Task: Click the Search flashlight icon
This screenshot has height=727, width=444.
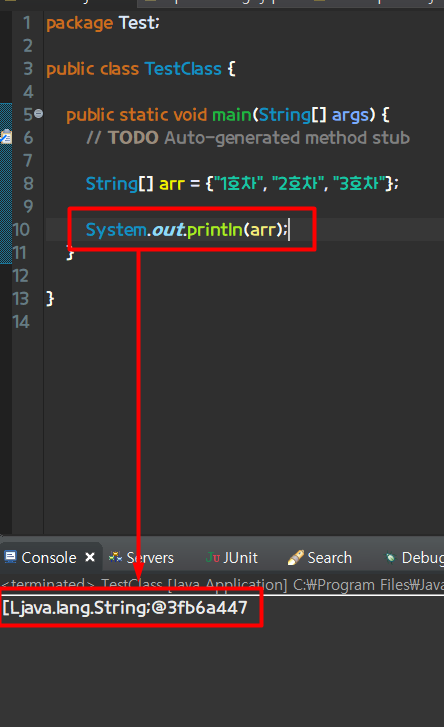Action: coord(295,557)
